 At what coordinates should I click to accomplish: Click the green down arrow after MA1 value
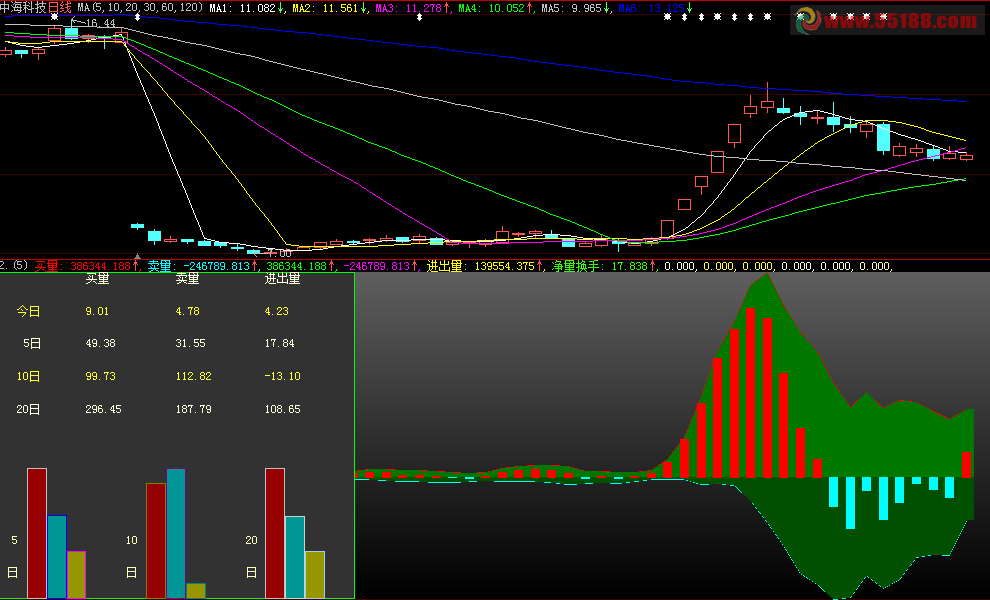point(281,8)
